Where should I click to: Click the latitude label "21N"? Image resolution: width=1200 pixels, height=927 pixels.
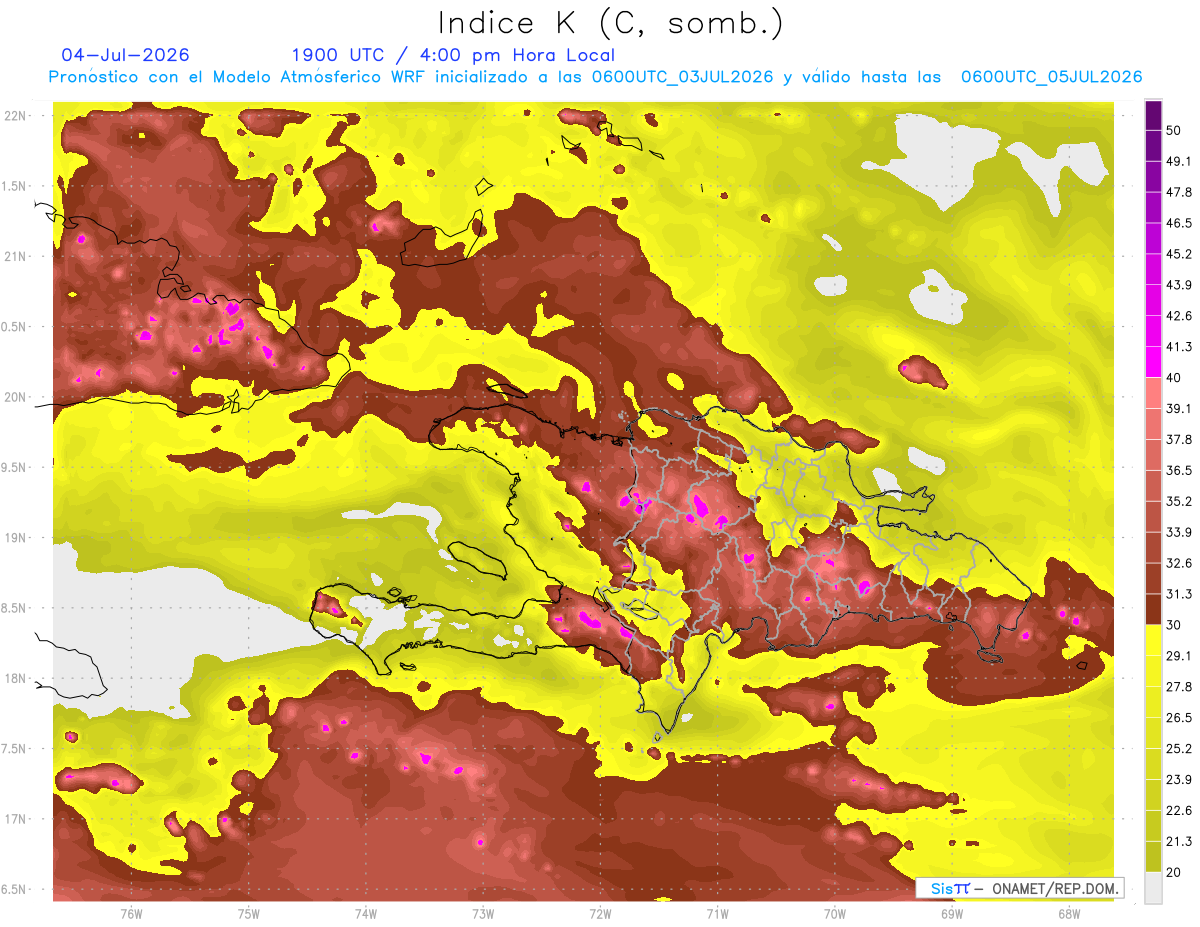[x=15, y=256]
